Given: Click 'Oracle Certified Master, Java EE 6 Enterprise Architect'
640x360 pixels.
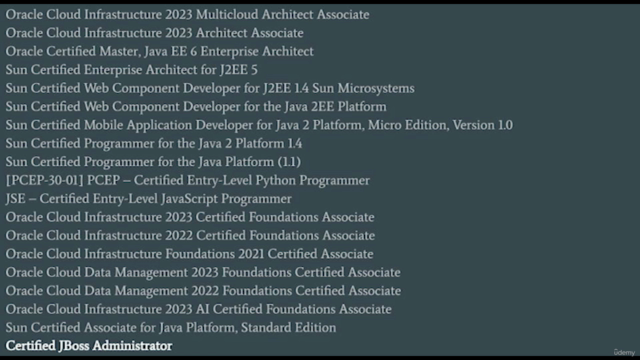Looking at the screenshot, I should [x=160, y=51].
